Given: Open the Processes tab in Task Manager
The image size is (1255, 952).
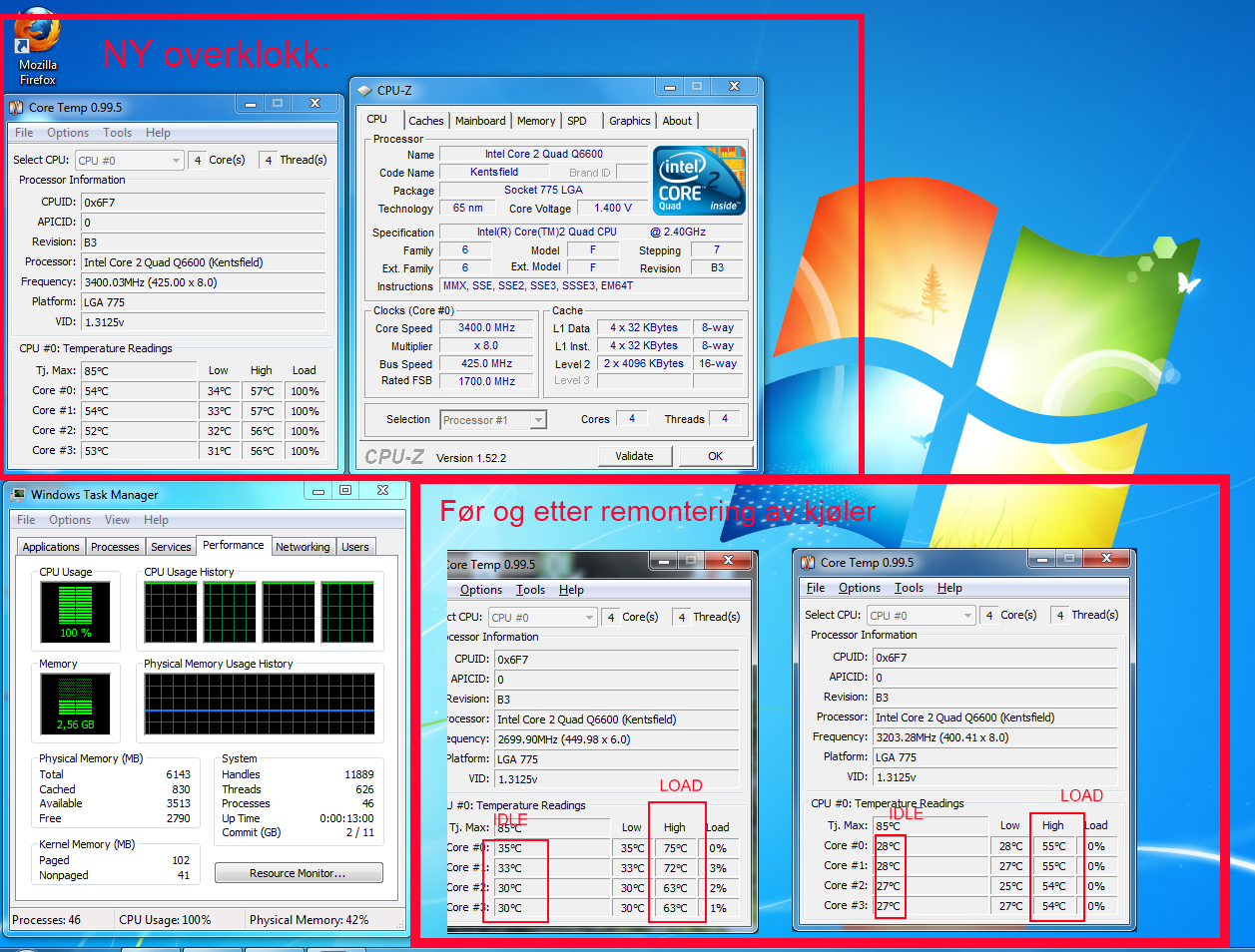Looking at the screenshot, I should [x=115, y=547].
